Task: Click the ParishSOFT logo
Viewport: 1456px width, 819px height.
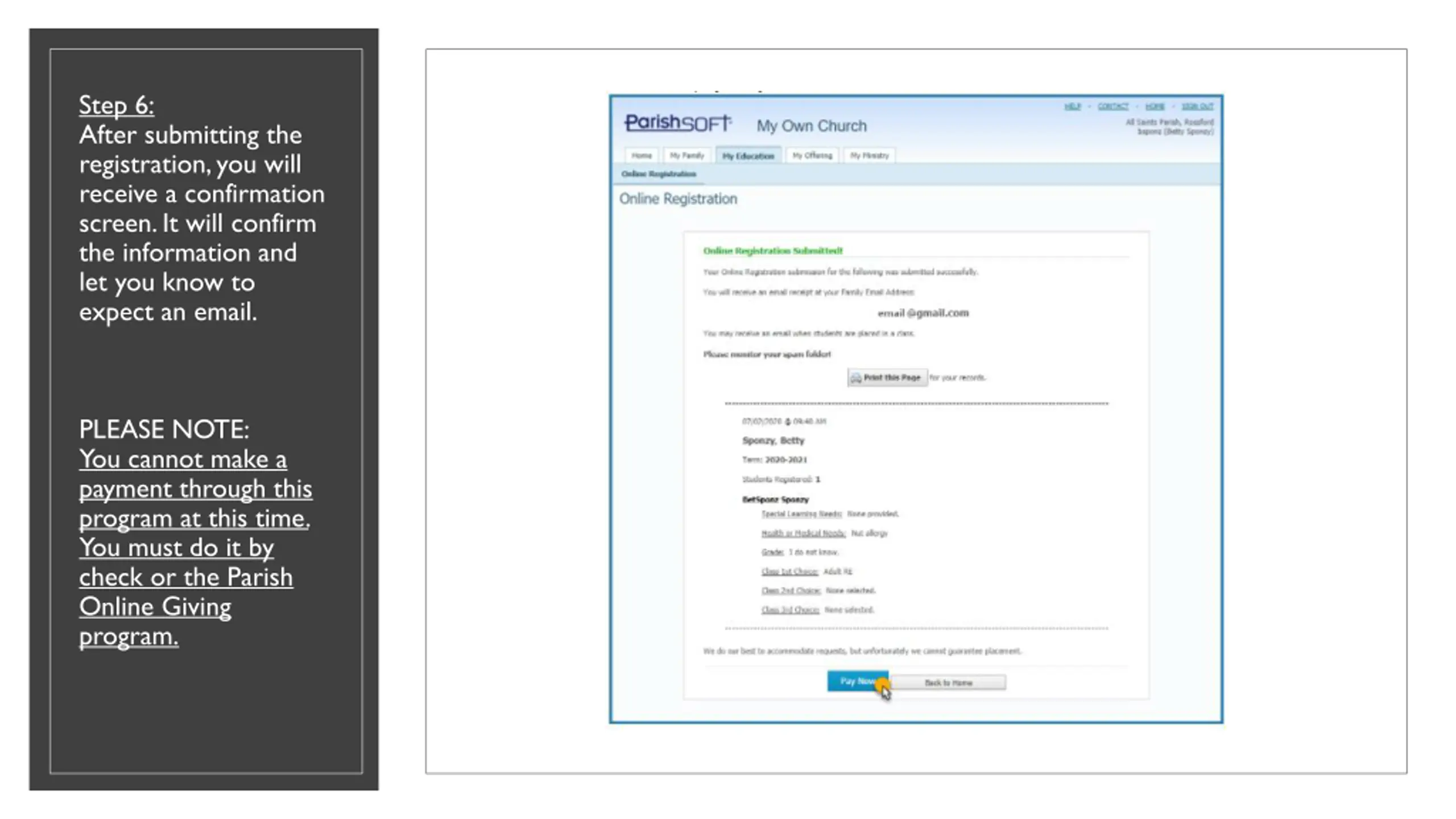Action: pyautogui.click(x=677, y=122)
